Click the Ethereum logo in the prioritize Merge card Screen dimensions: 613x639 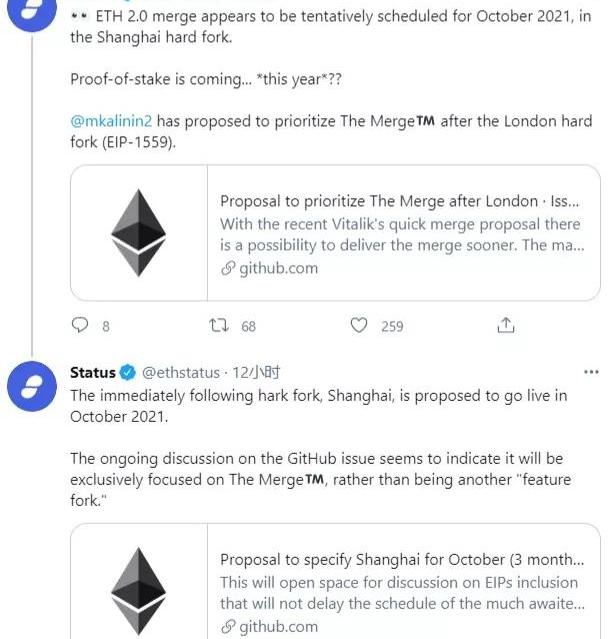pyautogui.click(x=138, y=233)
